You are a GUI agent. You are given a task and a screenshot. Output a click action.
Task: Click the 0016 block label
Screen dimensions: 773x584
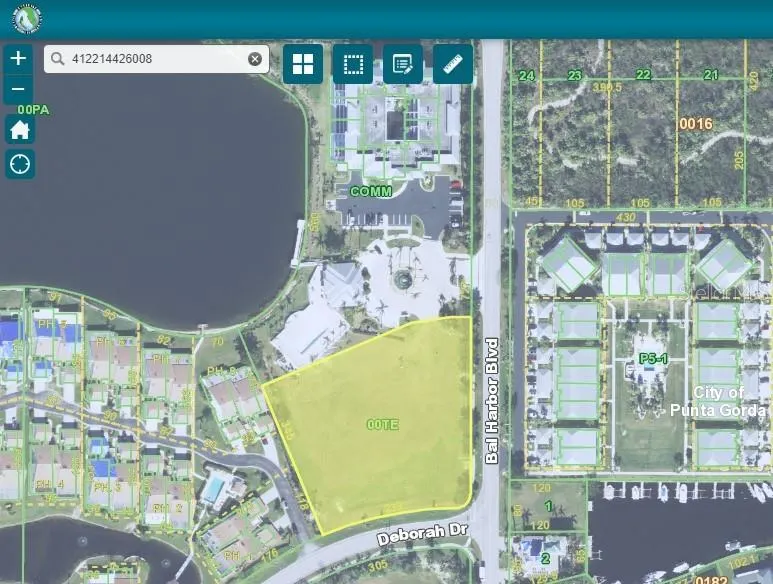695,124
